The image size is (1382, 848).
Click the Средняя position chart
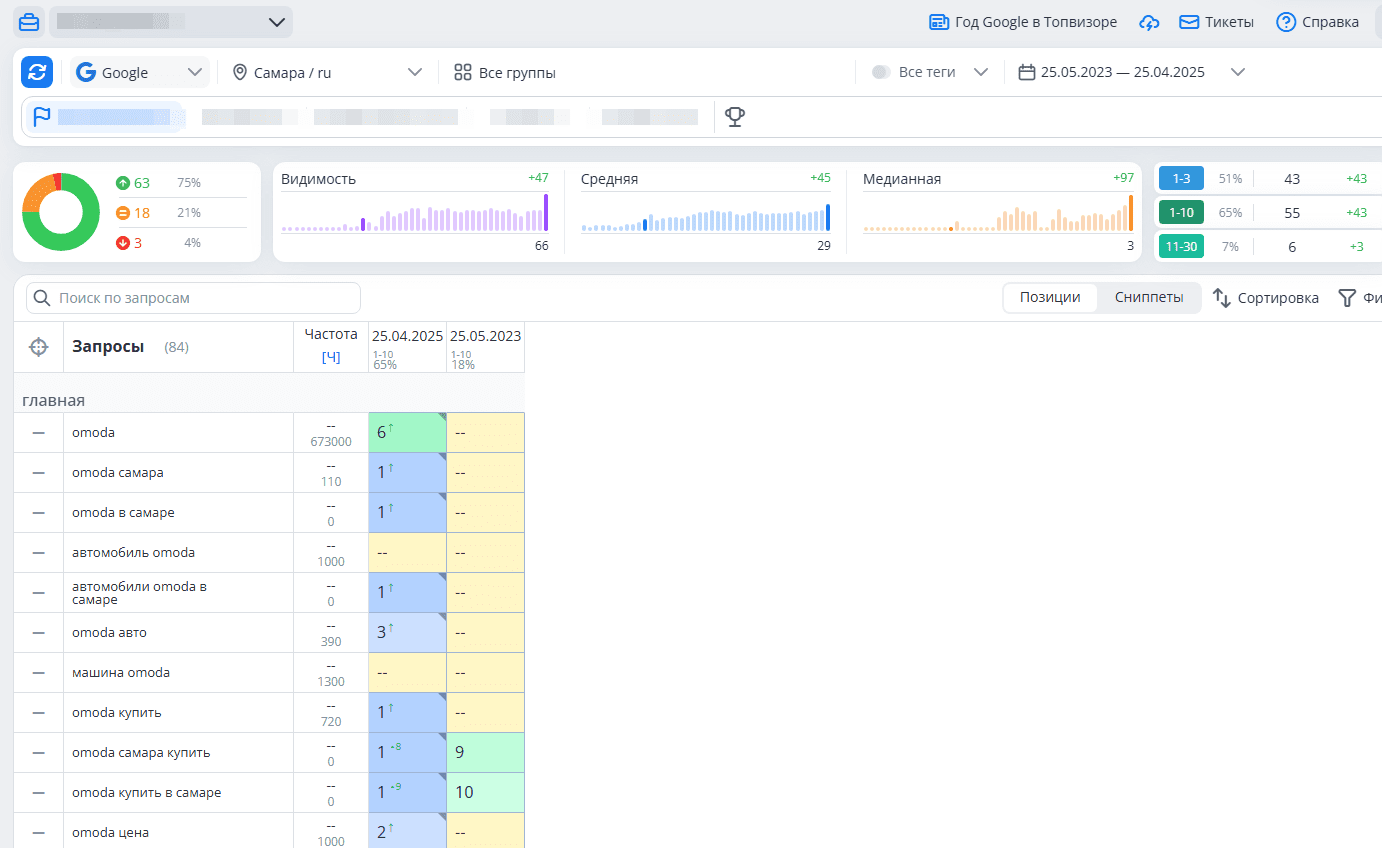[706, 212]
